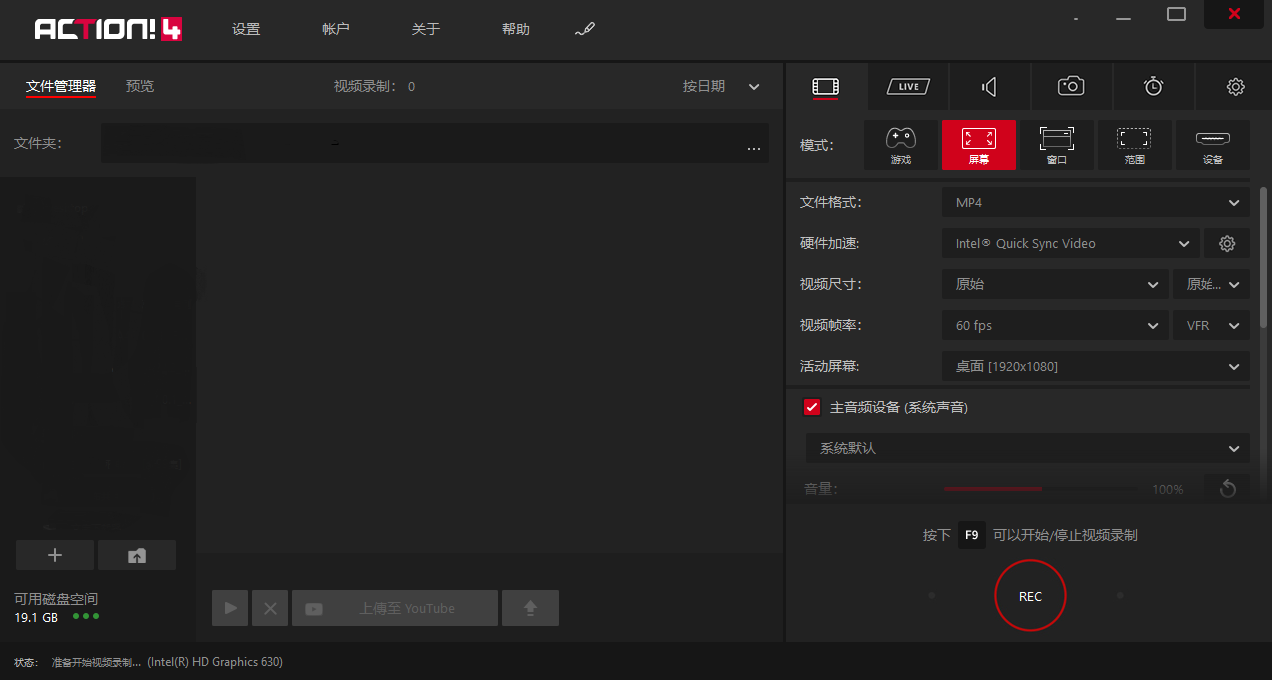
Task: Adjust the 音量 volume slider
Action: (1040, 489)
